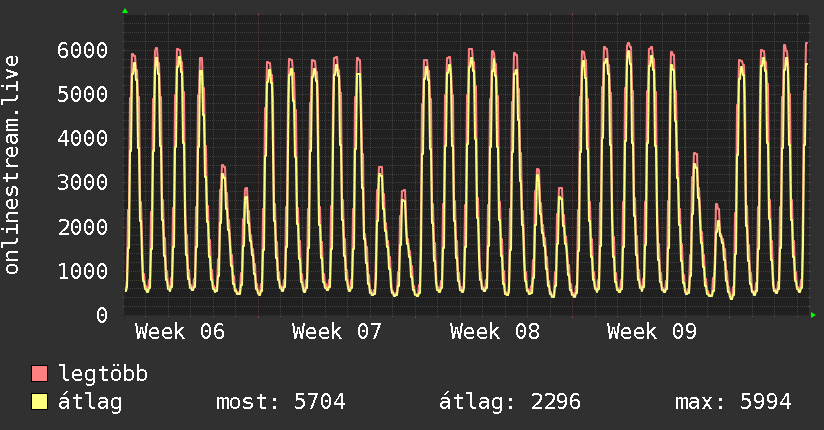Click the 3000 y-axis tick label
The width and height of the screenshot is (824, 430).
click(x=83, y=183)
